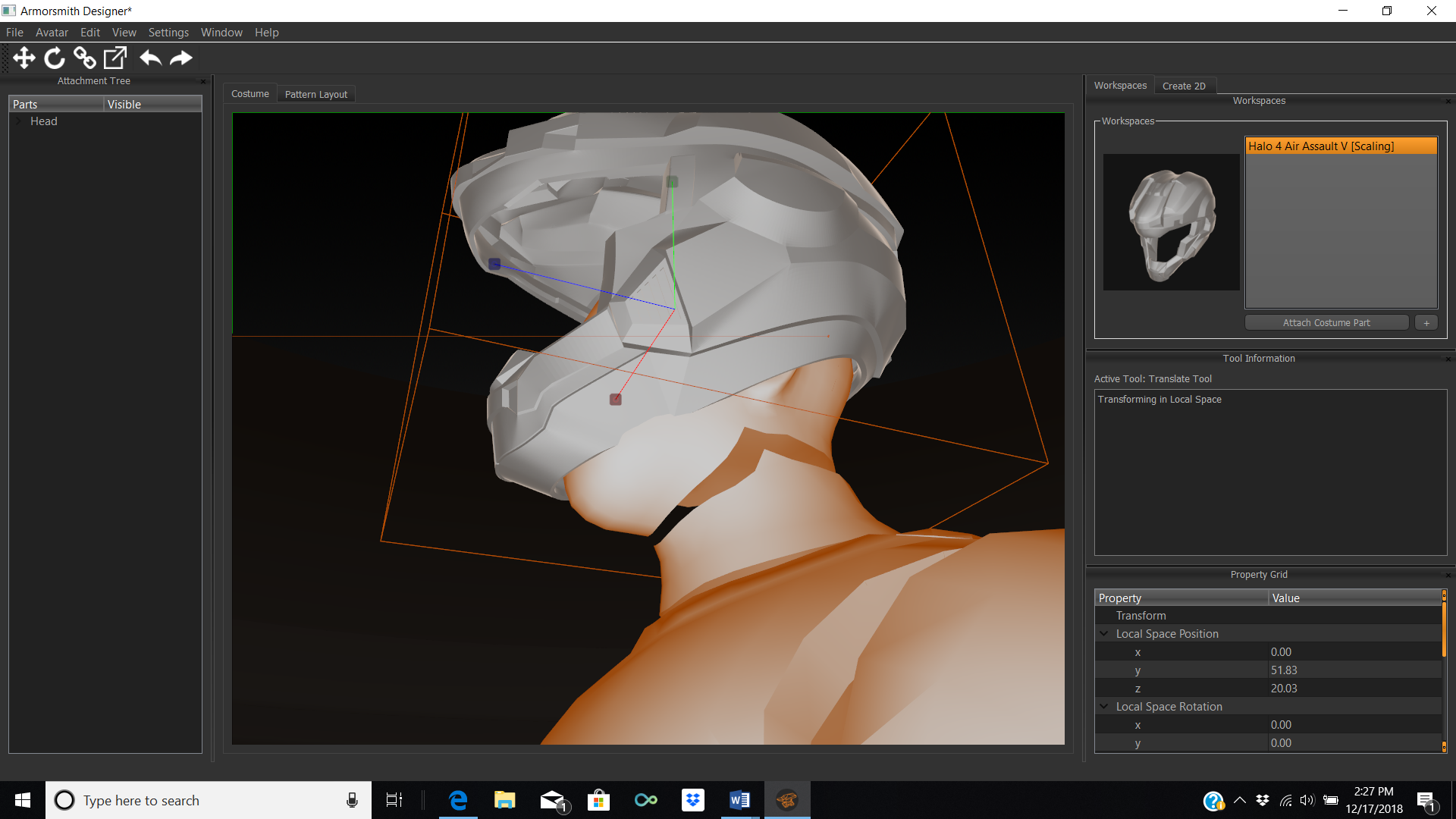Click the Undo arrow icon

coord(150,58)
